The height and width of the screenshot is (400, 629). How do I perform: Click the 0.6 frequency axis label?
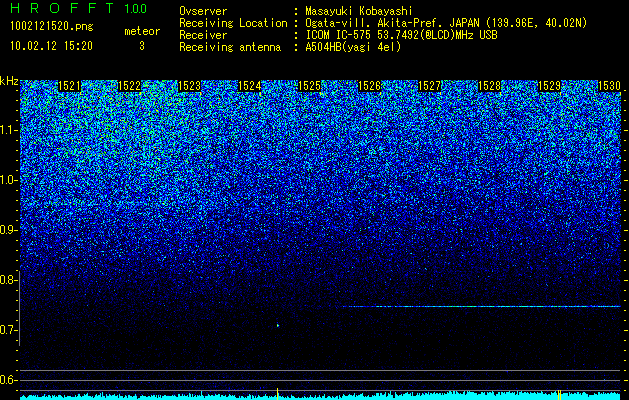8,380
